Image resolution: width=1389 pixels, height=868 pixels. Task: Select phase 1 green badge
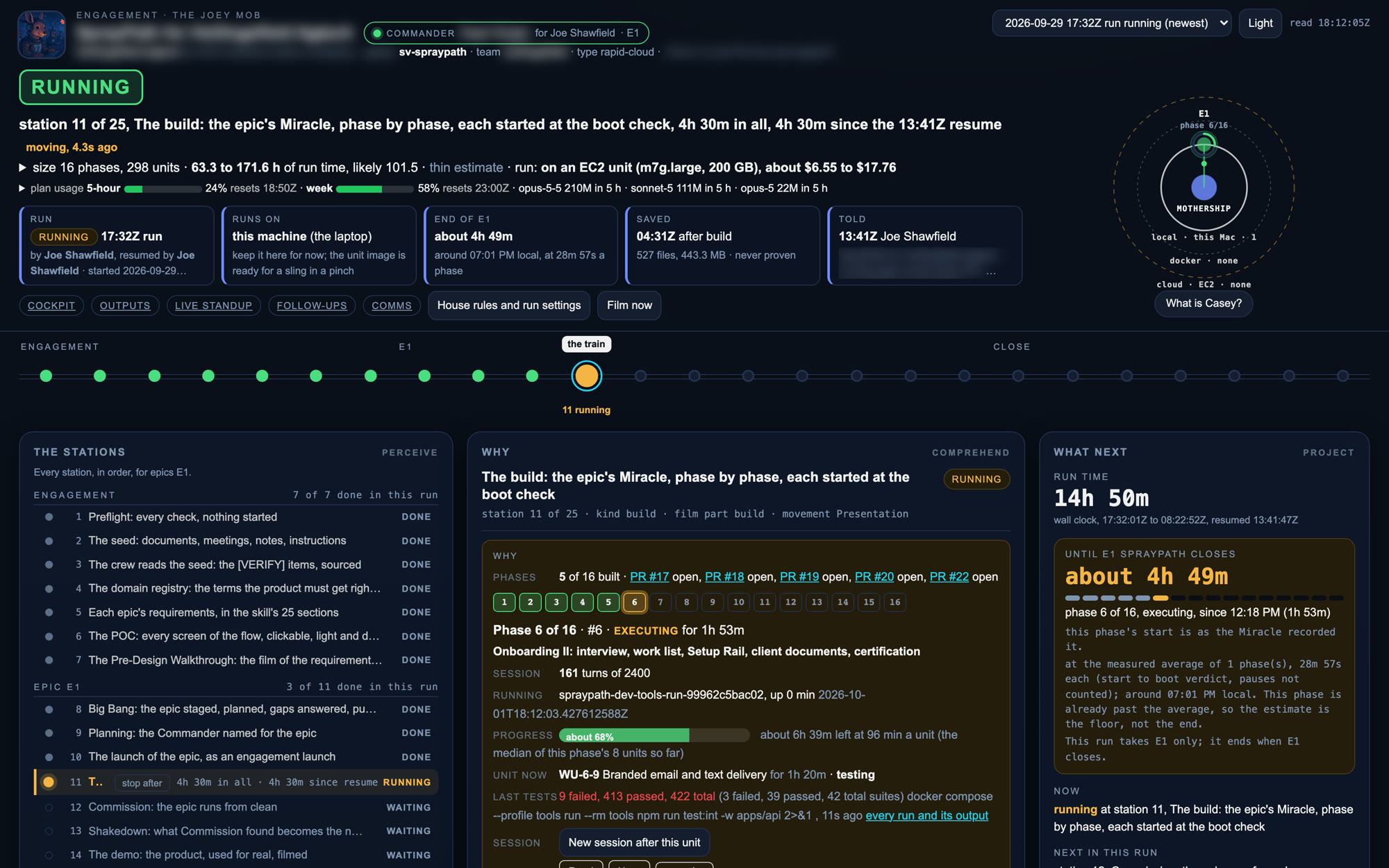tap(504, 602)
